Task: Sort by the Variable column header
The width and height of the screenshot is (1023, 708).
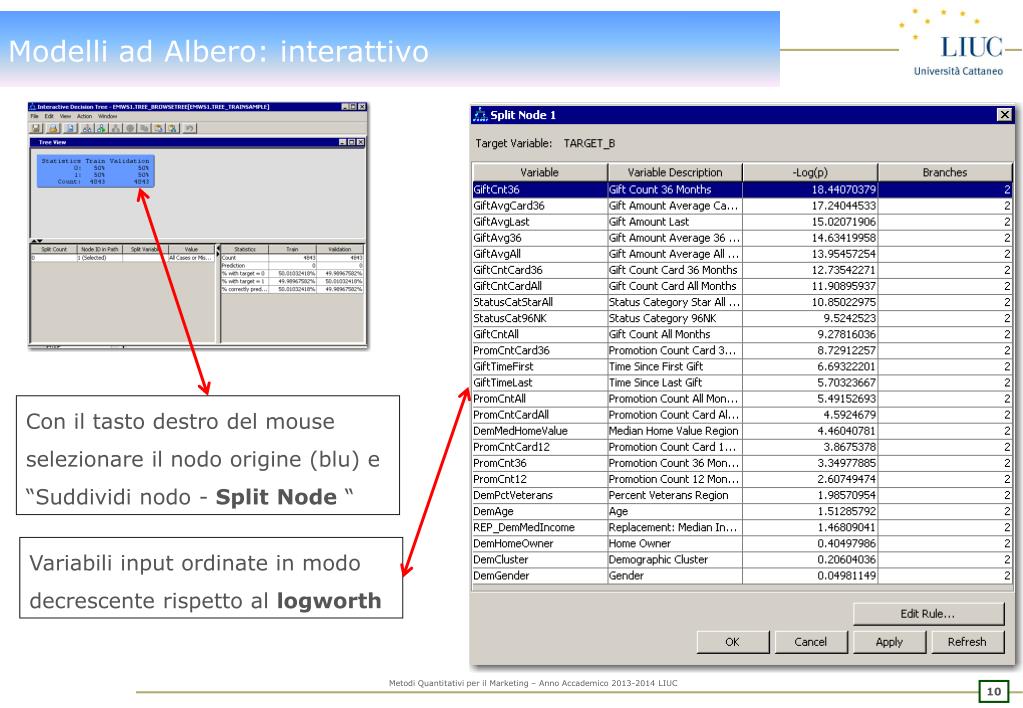Action: pyautogui.click(x=540, y=172)
